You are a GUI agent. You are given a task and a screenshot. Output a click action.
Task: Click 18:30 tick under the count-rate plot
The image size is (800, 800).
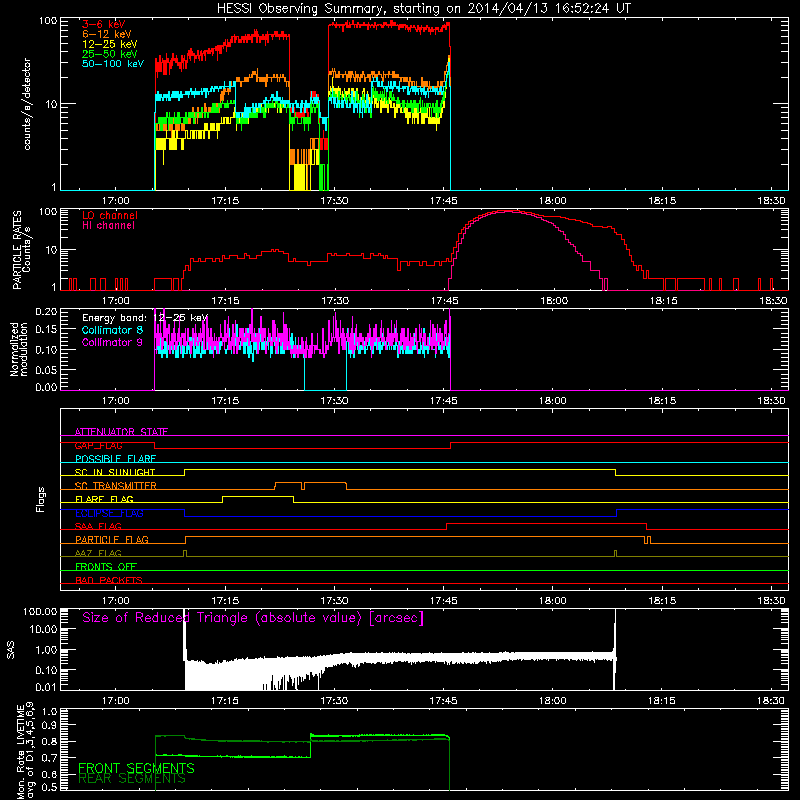(771, 201)
